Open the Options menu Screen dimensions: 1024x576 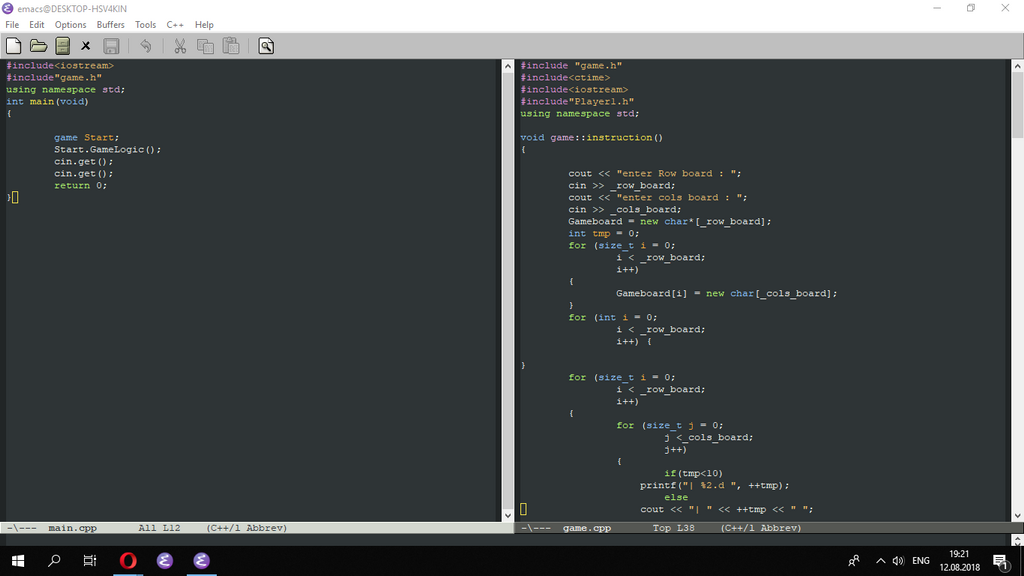[x=71, y=25]
